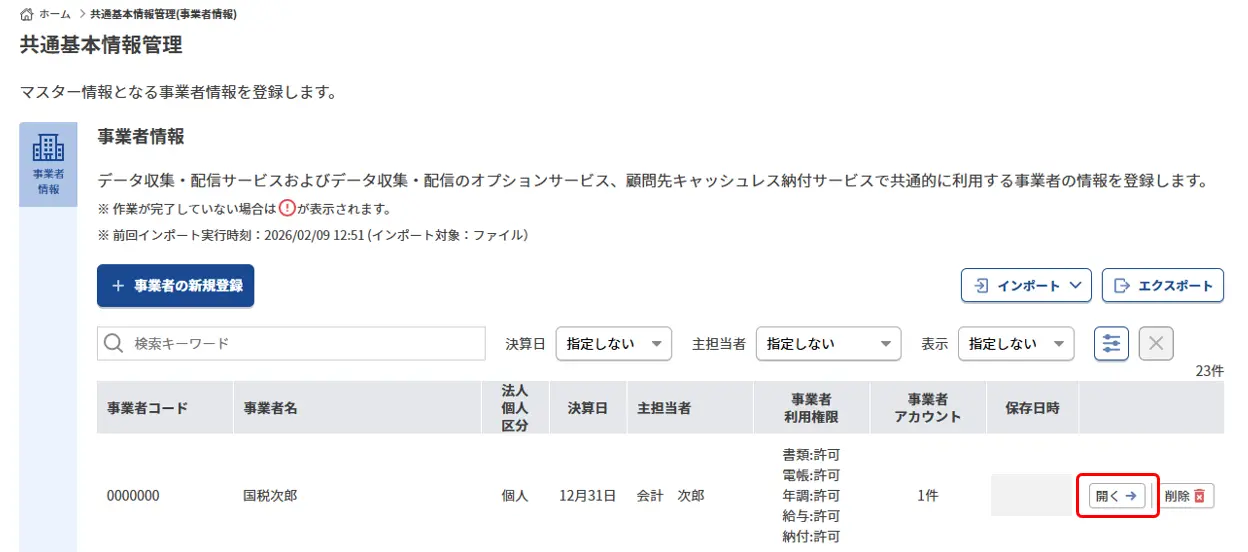Viewport: 1248px width, 552px height.
Task: Click the 主担当者 column header
Action: pyautogui.click(x=664, y=408)
